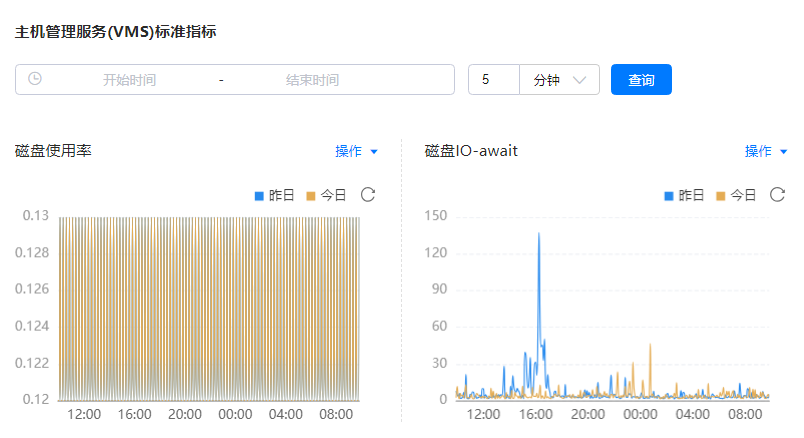Expand 操作 menu for 磁盘使用率

click(357, 151)
